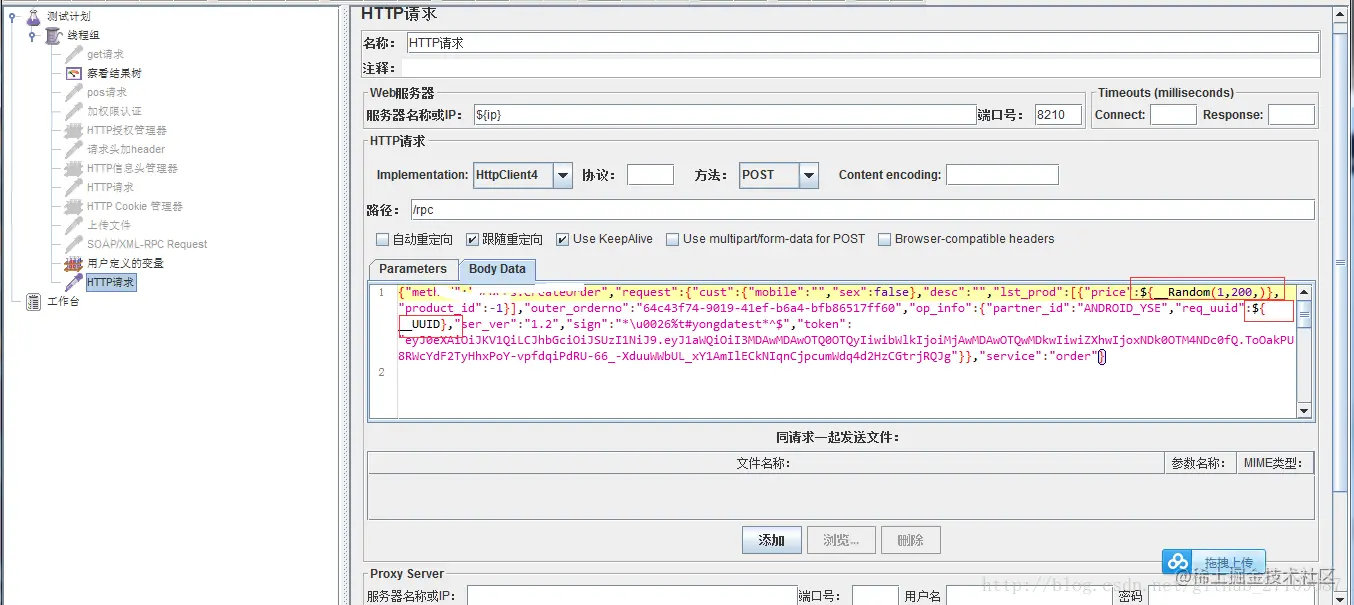Enable the 自动重定向 checkbox

pyautogui.click(x=382, y=239)
